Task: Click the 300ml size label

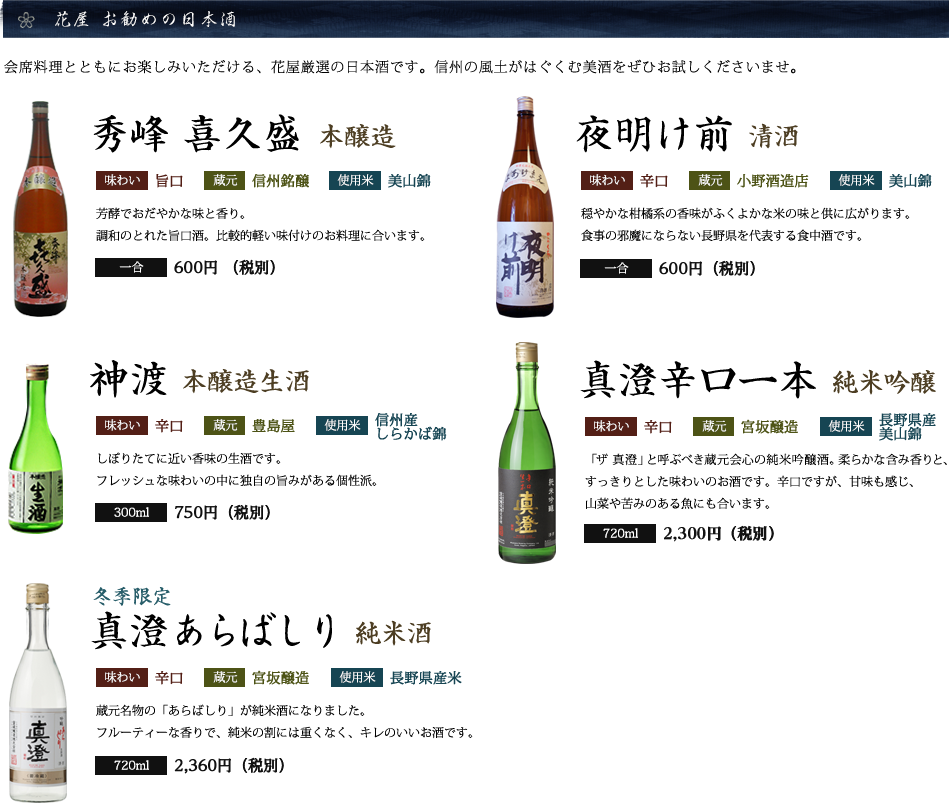Action: pyautogui.click(x=131, y=513)
